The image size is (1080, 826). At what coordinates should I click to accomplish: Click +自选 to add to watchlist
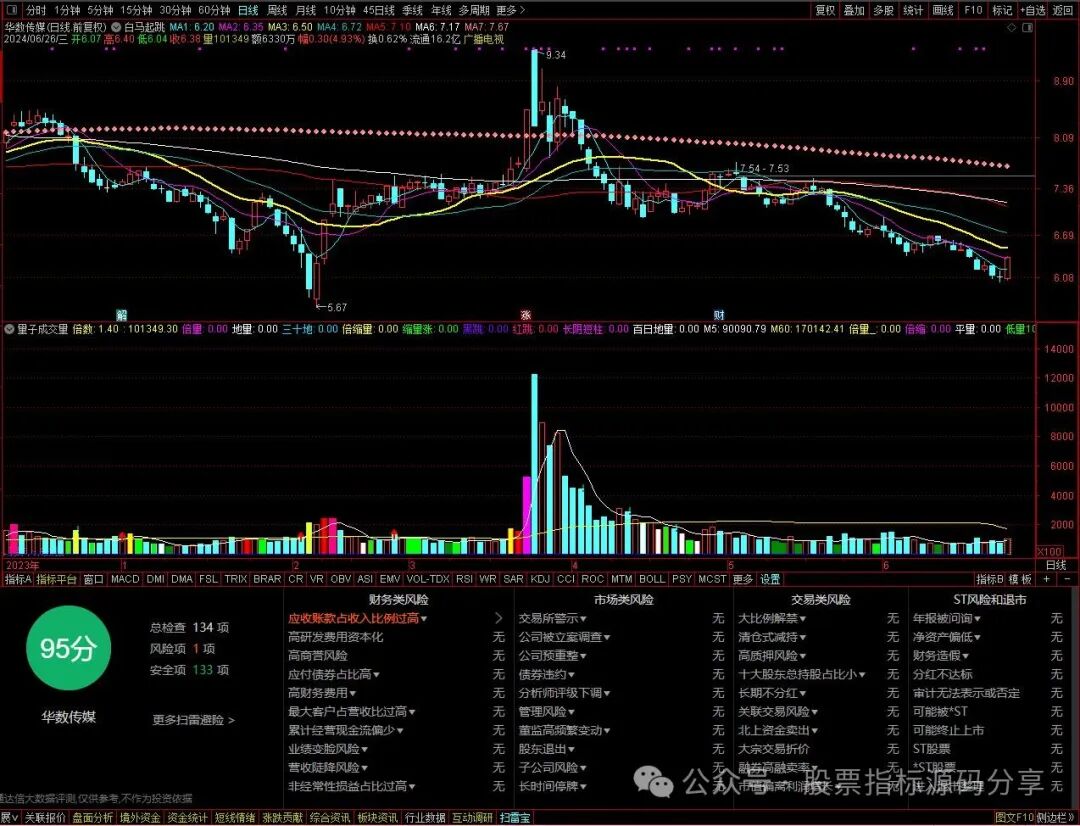1033,10
